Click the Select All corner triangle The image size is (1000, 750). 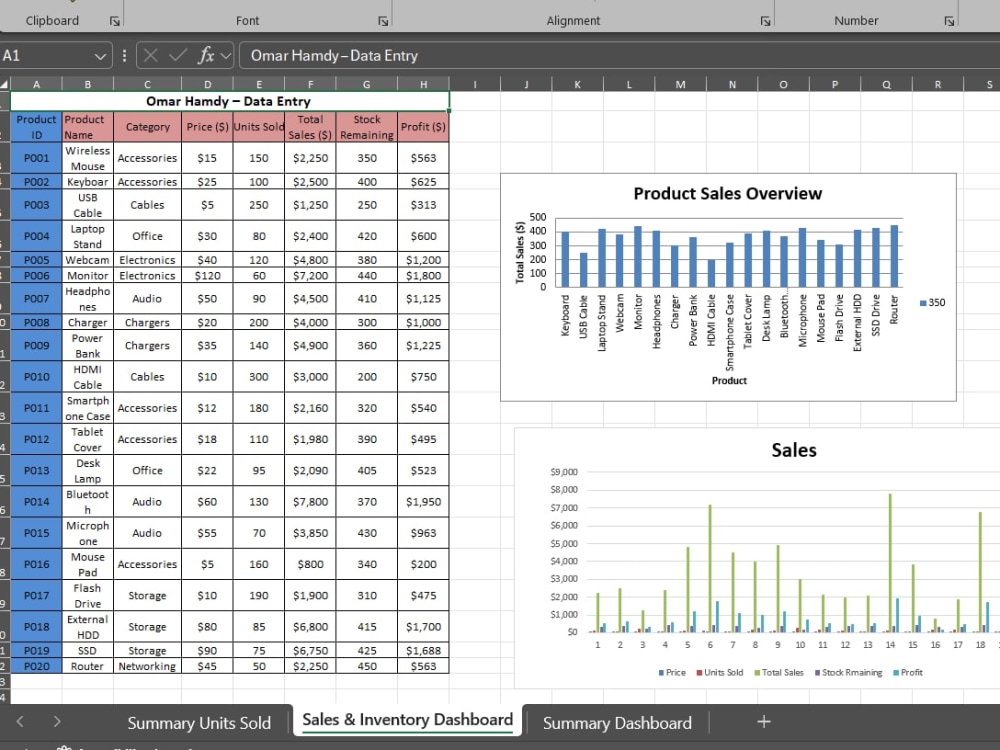(4, 84)
